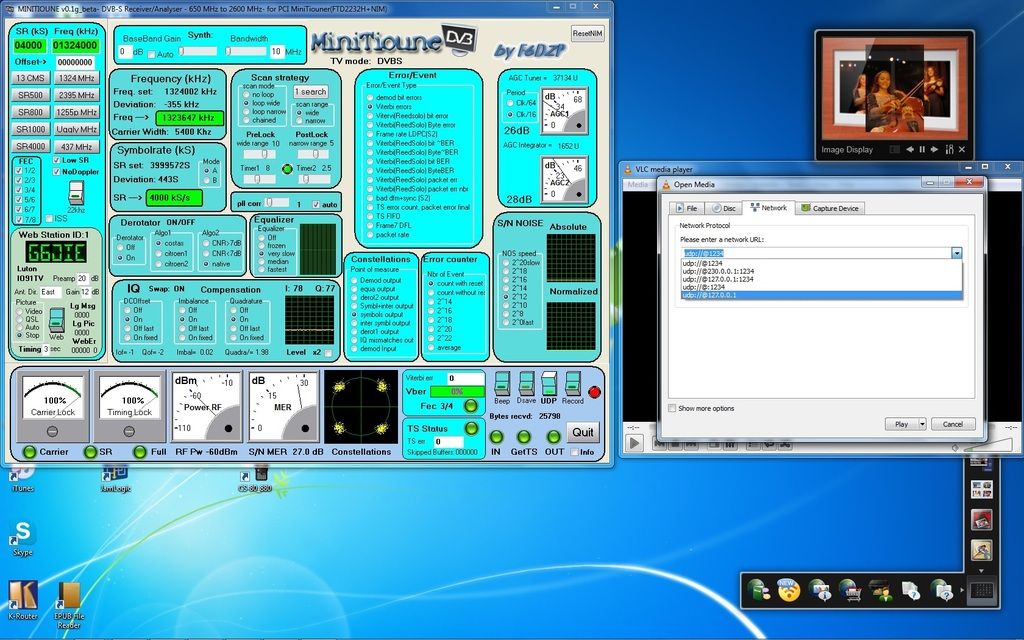Flip the Dsave switch in MiniTioune
Image resolution: width=1024 pixels, height=640 pixels.
[526, 383]
